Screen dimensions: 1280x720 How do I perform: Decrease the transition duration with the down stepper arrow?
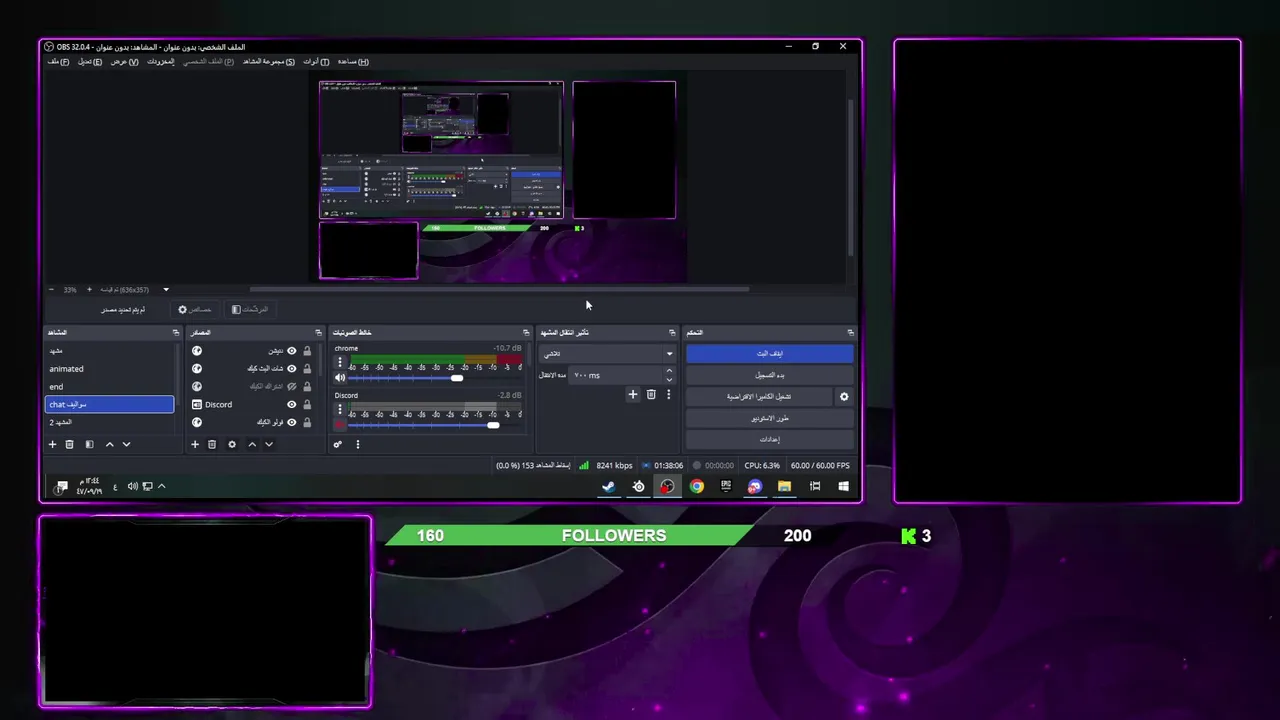(669, 379)
